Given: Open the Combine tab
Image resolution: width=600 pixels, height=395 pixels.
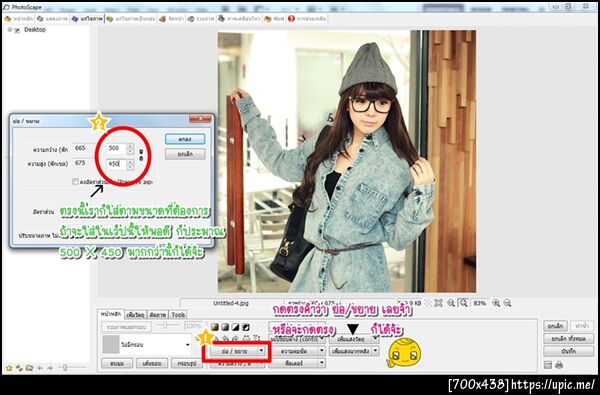Looking at the screenshot, I should point(201,19).
